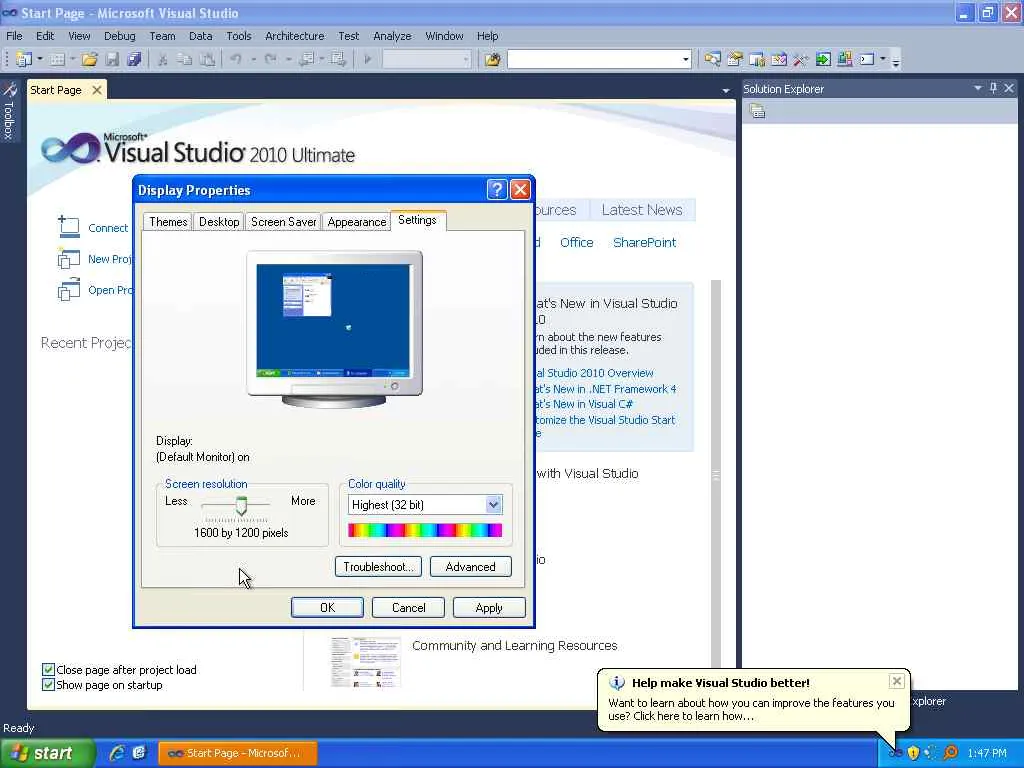Click the Redo arrow toolbar icon
The width and height of the screenshot is (1024, 768).
[270, 59]
